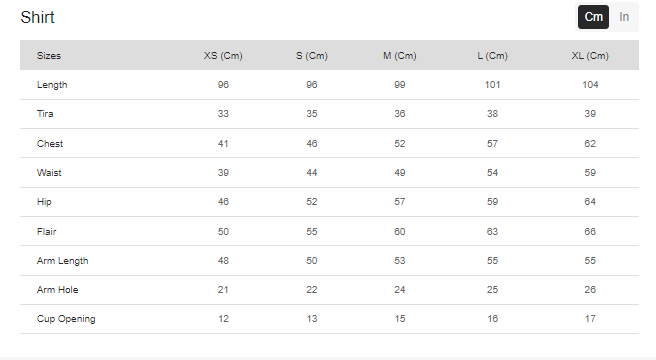The width and height of the screenshot is (656, 360).
Task: Click the Arm Hole row label
Action: (57, 290)
